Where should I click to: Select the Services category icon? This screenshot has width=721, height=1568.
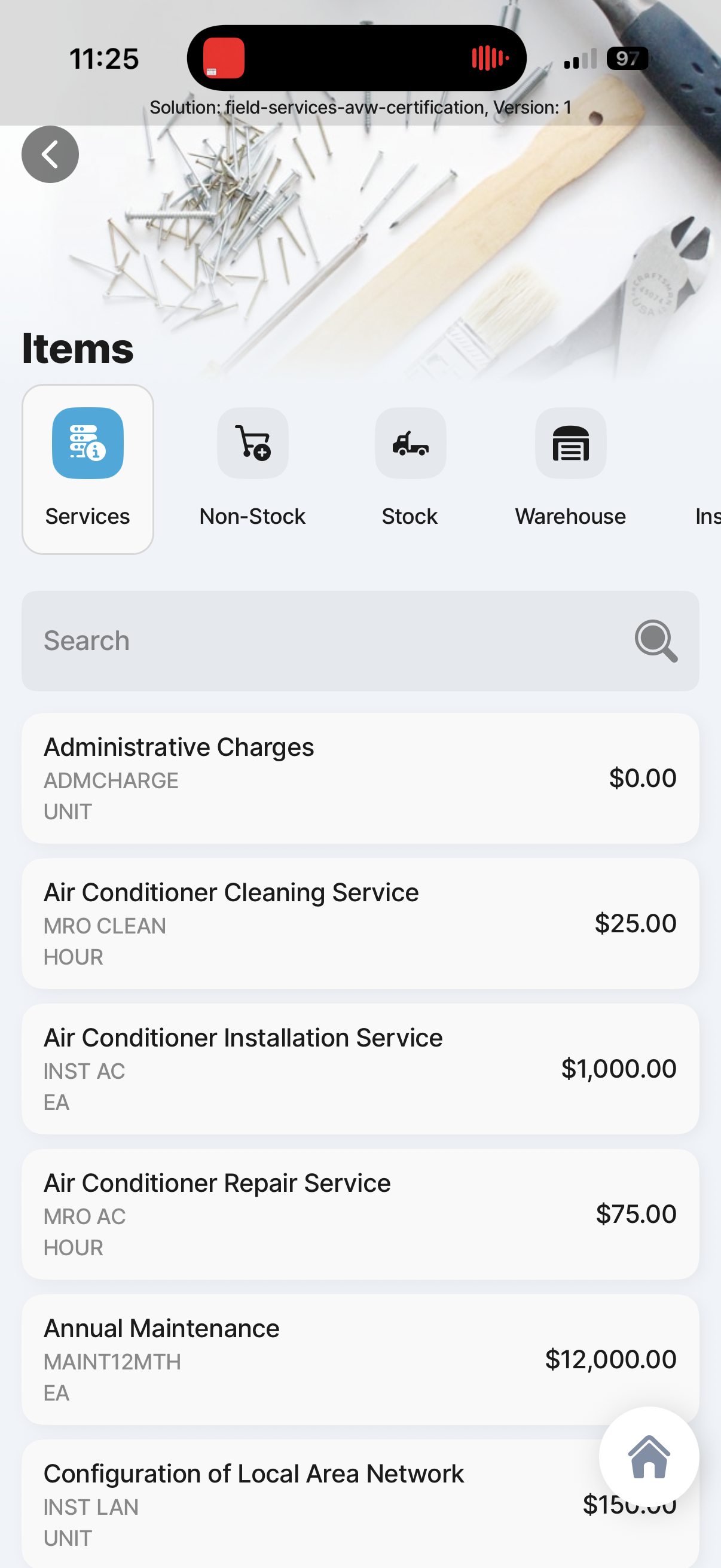point(88,443)
